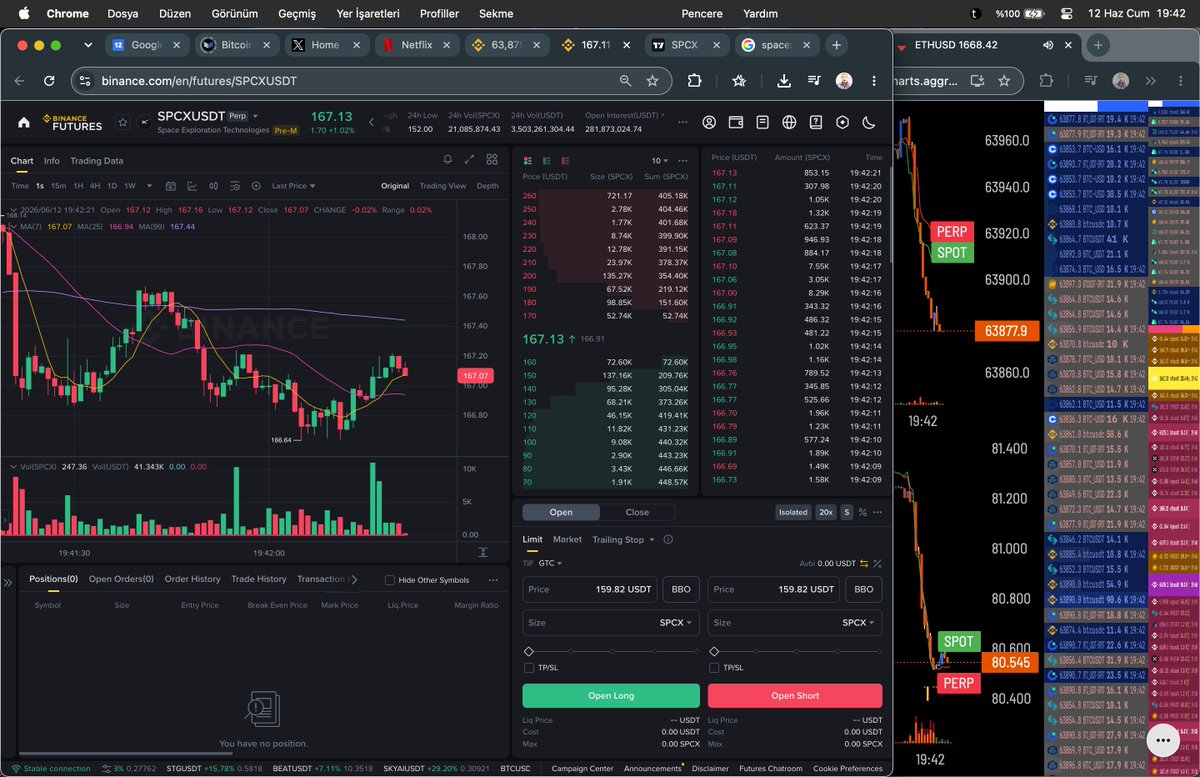Click BBO next to the long price
This screenshot has width=1200, height=777.
pos(681,589)
